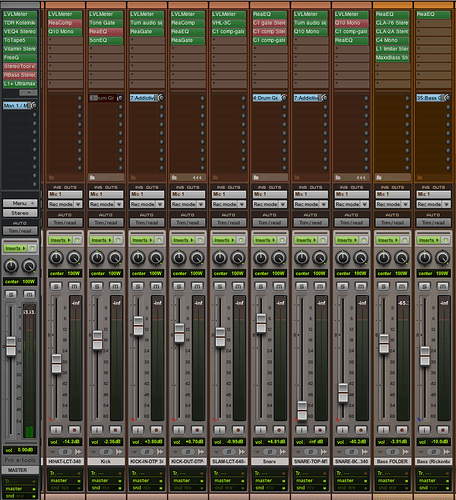This screenshot has height=500, width=456.
Task: Open Inserts button on Bass FOLDER strip
Action: [x=388, y=240]
